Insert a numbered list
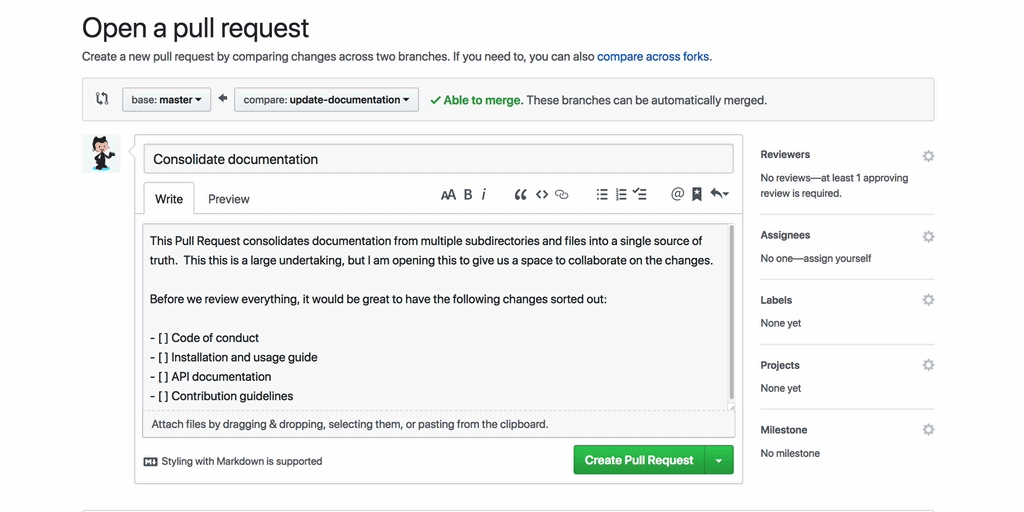1024x512 pixels. coord(621,195)
